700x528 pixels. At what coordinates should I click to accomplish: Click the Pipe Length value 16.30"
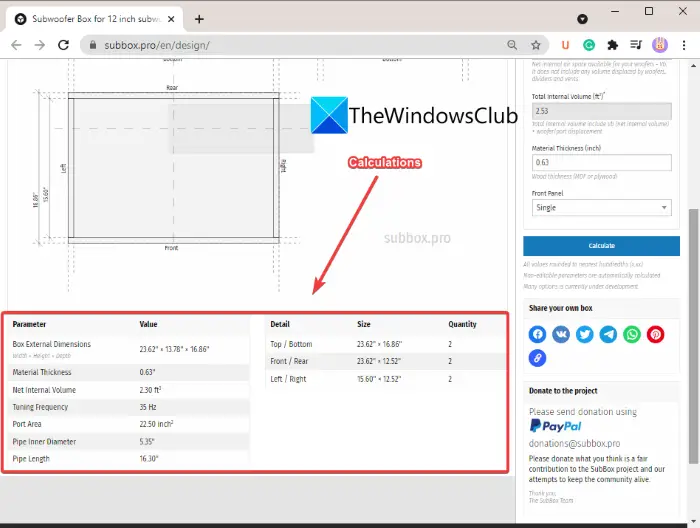tap(149, 458)
